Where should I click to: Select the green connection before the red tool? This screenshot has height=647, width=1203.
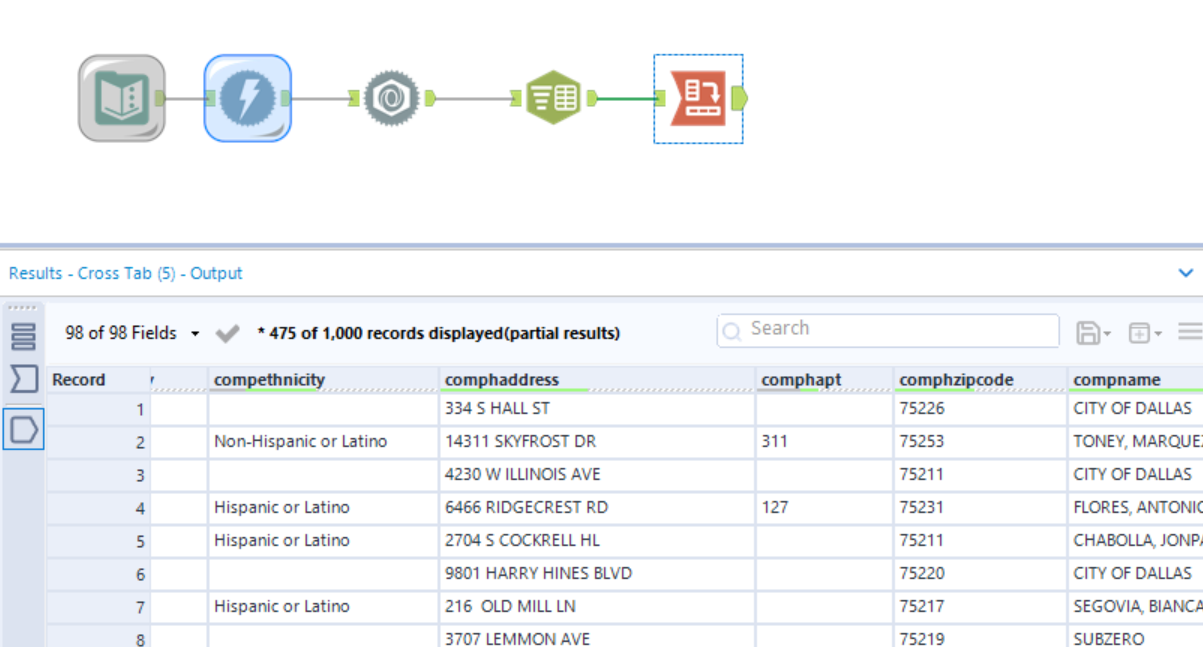(625, 98)
